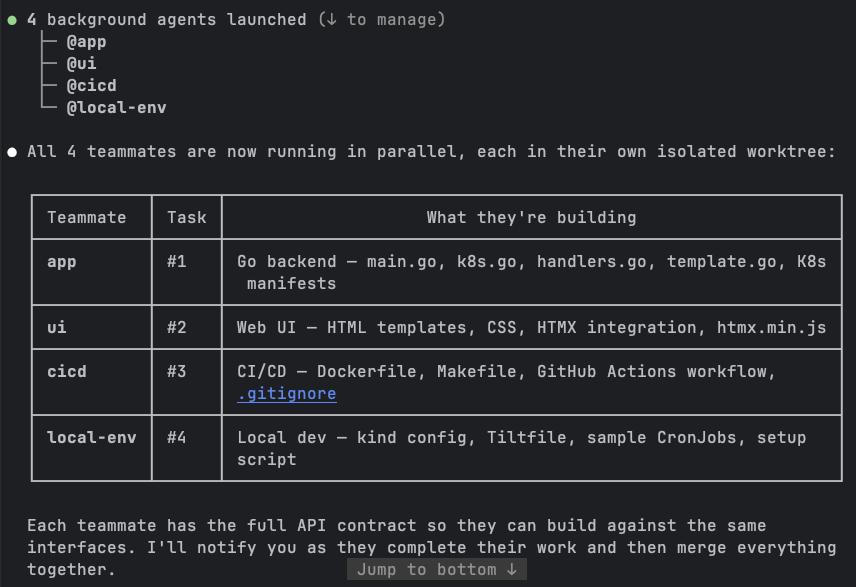Click the Teammate column header

pyautogui.click(x=87, y=217)
